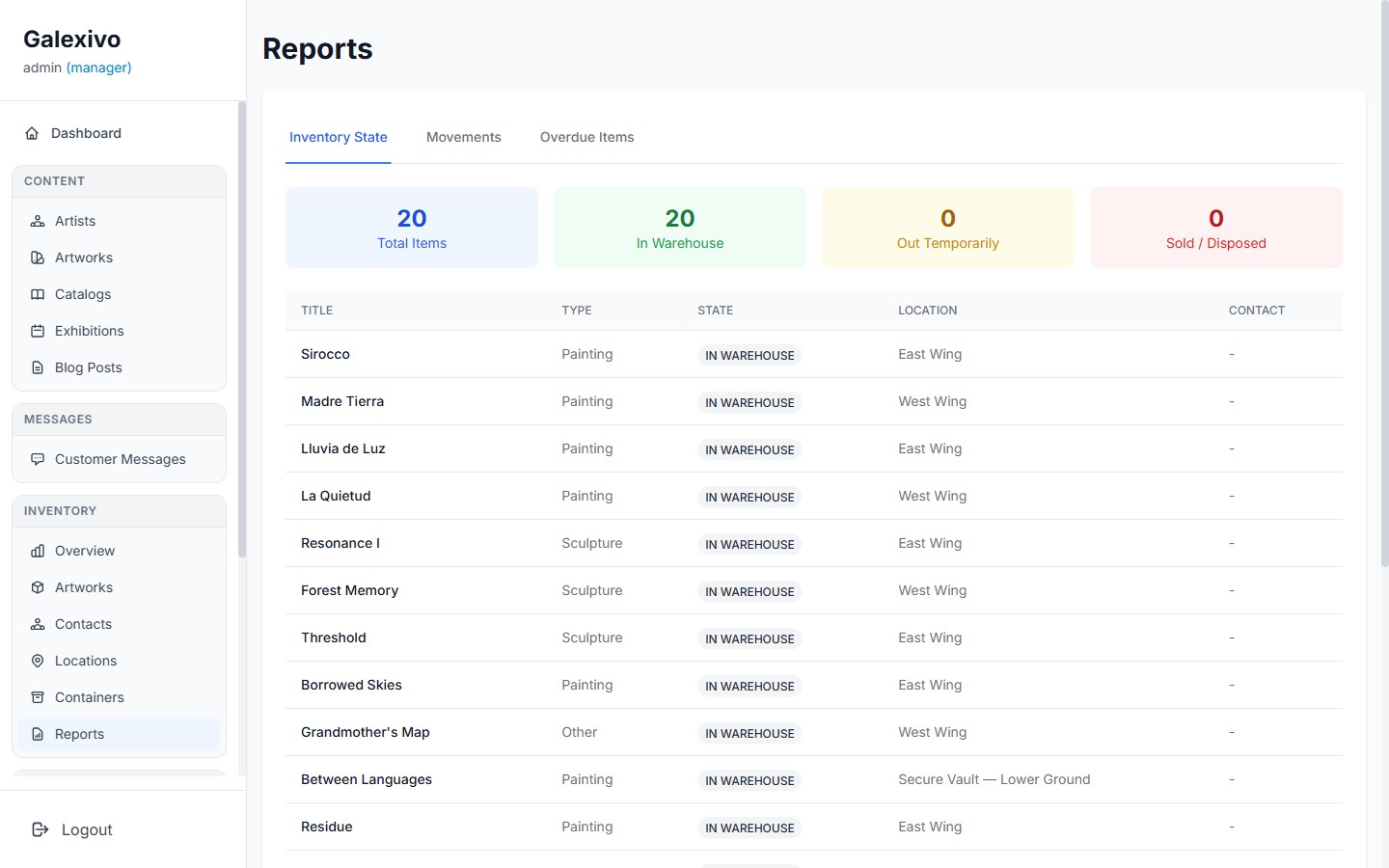Click the Overview chart icon under Inventory

[x=37, y=551]
